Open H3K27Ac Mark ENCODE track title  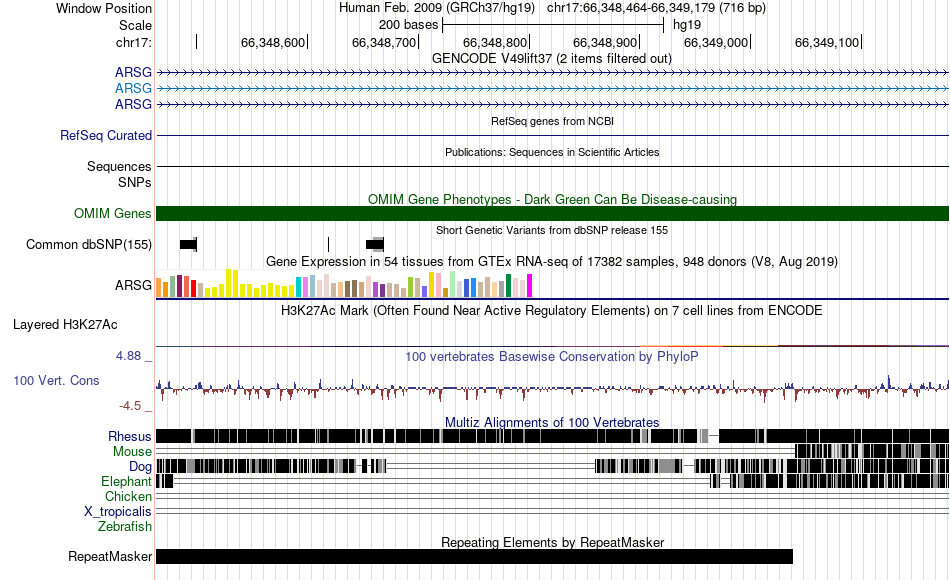pyautogui.click(x=552, y=311)
